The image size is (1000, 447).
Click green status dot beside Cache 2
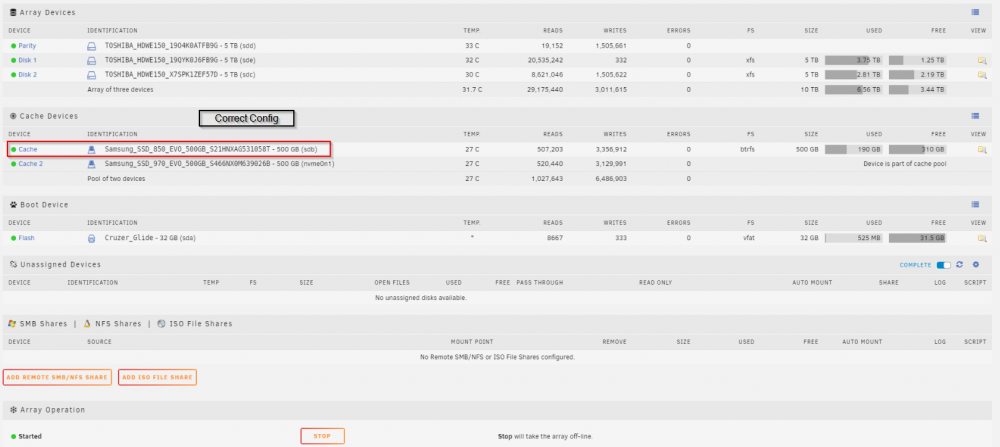point(13,164)
